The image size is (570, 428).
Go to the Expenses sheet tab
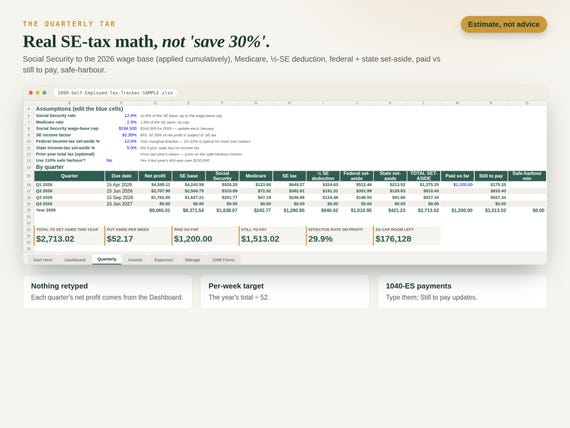pos(164,260)
